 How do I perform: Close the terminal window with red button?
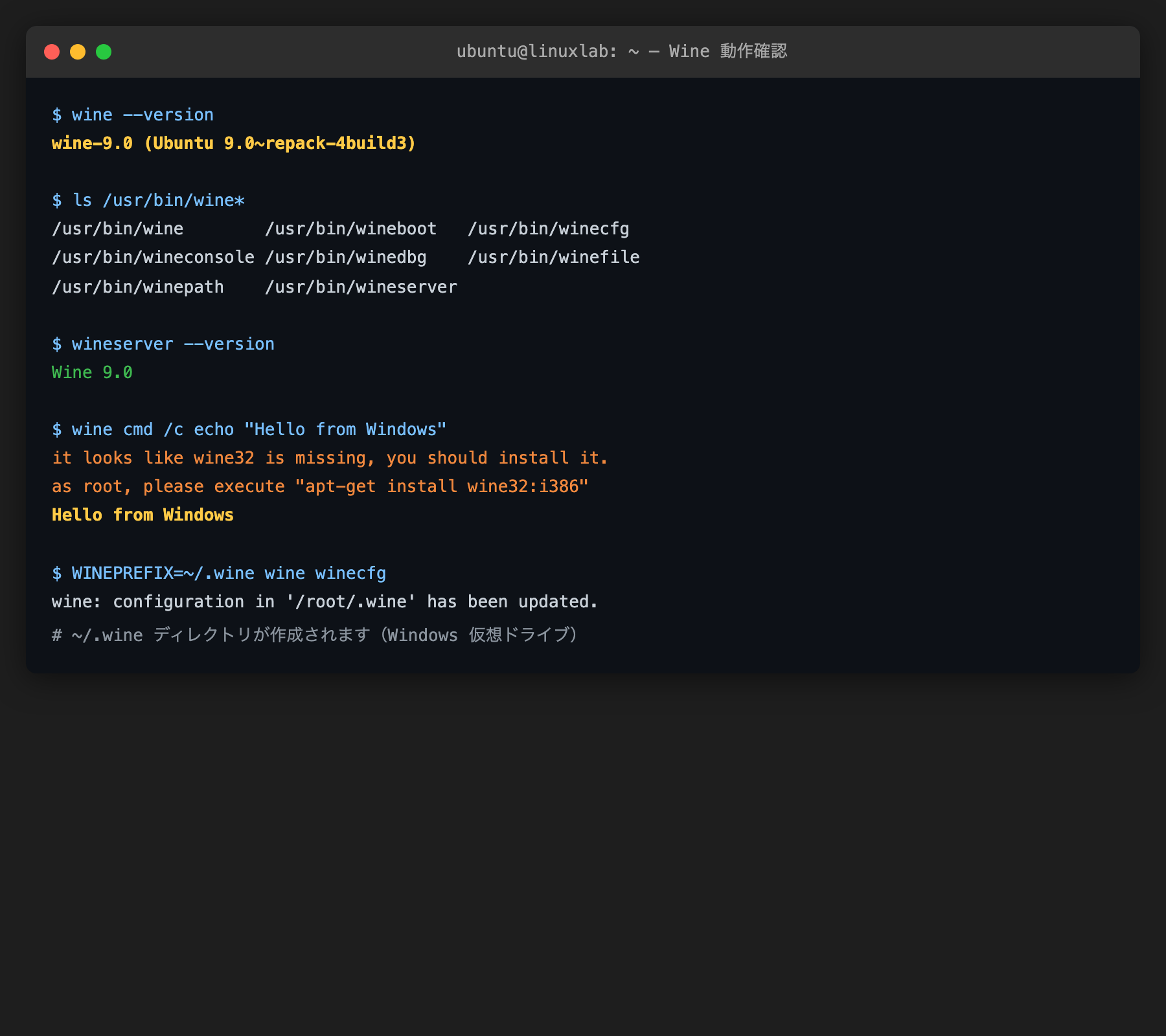click(x=52, y=52)
